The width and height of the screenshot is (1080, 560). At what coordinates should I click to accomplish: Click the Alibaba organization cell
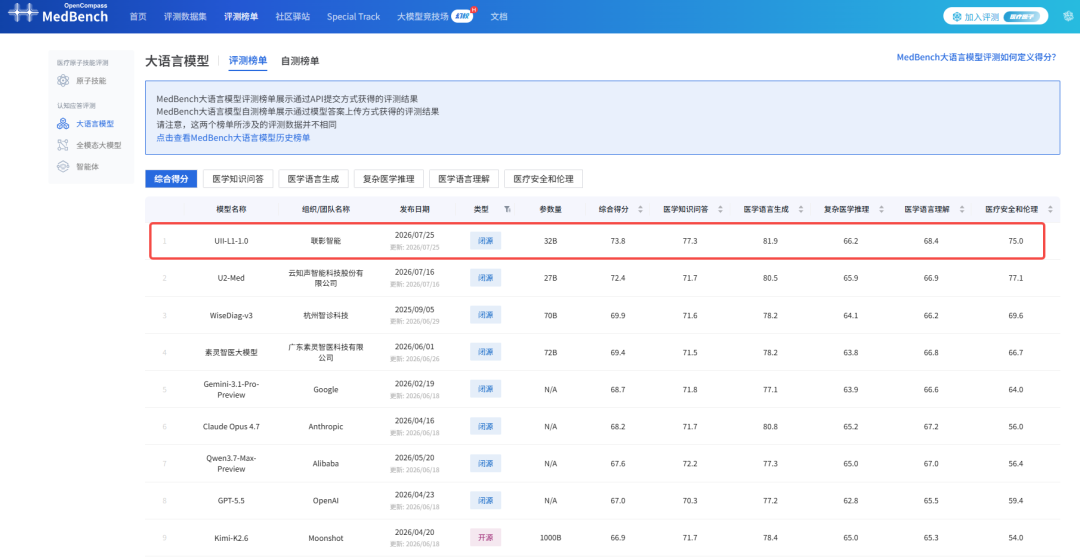[326, 464]
